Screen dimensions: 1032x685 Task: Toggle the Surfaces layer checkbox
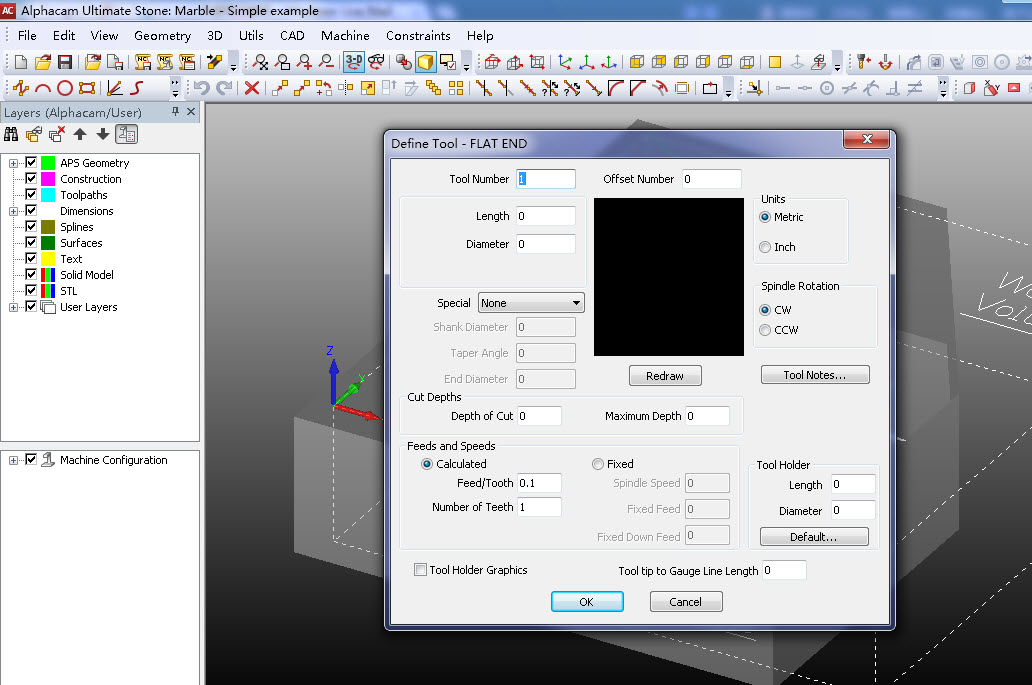point(31,242)
